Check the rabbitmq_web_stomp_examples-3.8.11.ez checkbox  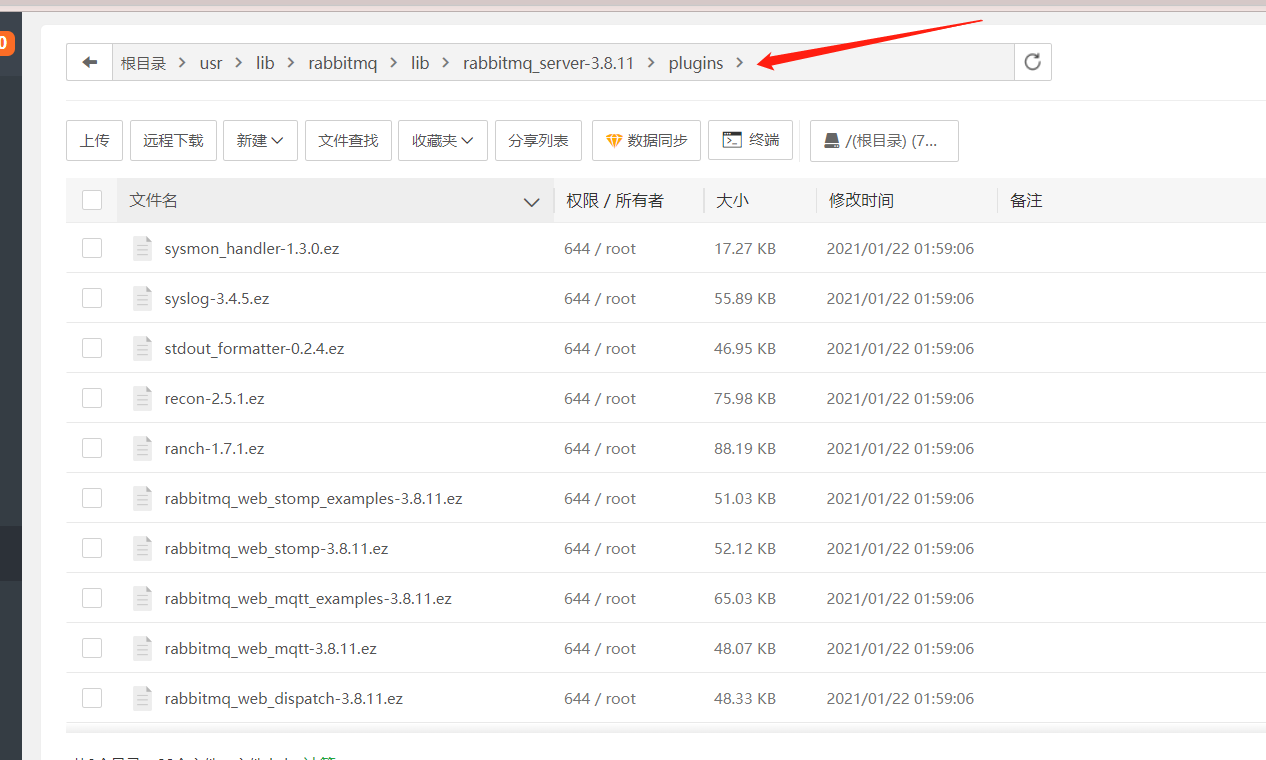[x=92, y=498]
